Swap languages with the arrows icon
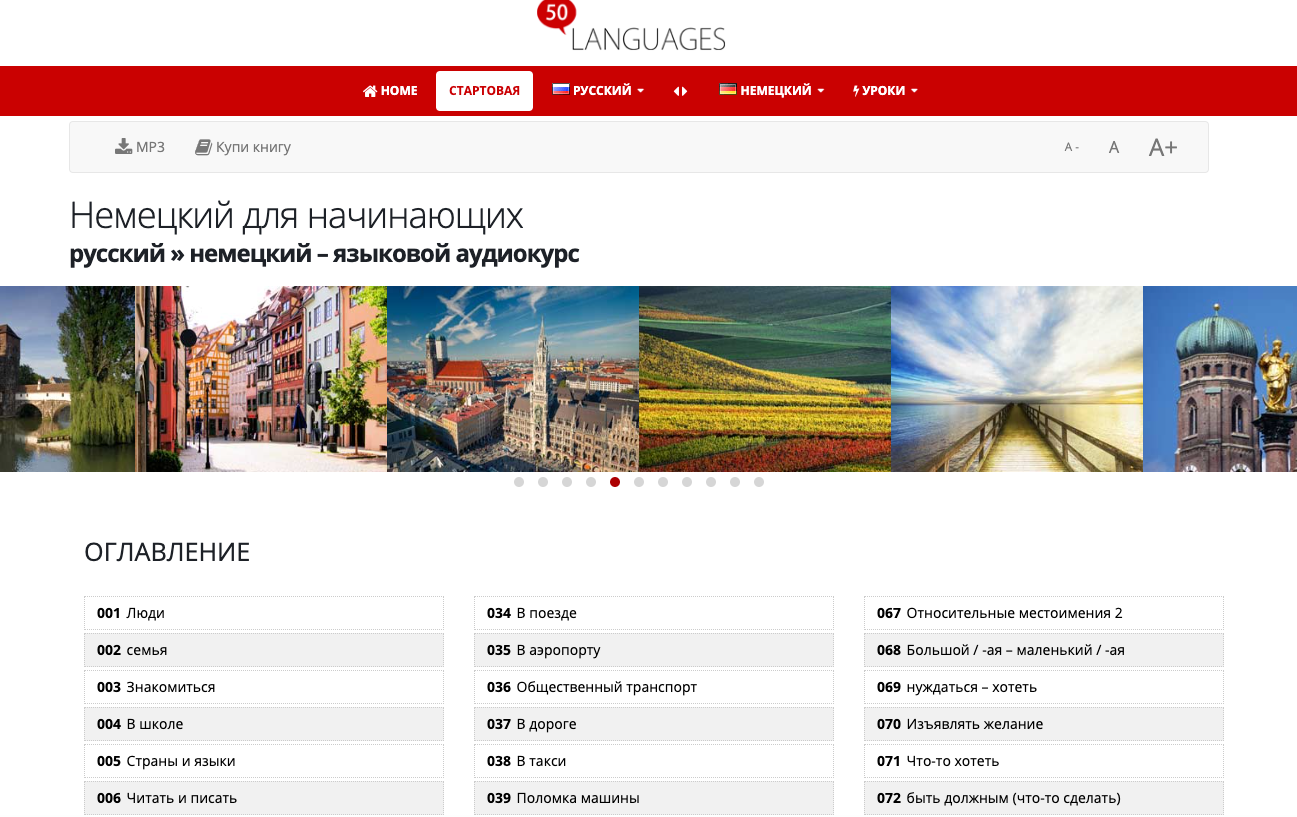The height and width of the screenshot is (817, 1297). [x=680, y=91]
